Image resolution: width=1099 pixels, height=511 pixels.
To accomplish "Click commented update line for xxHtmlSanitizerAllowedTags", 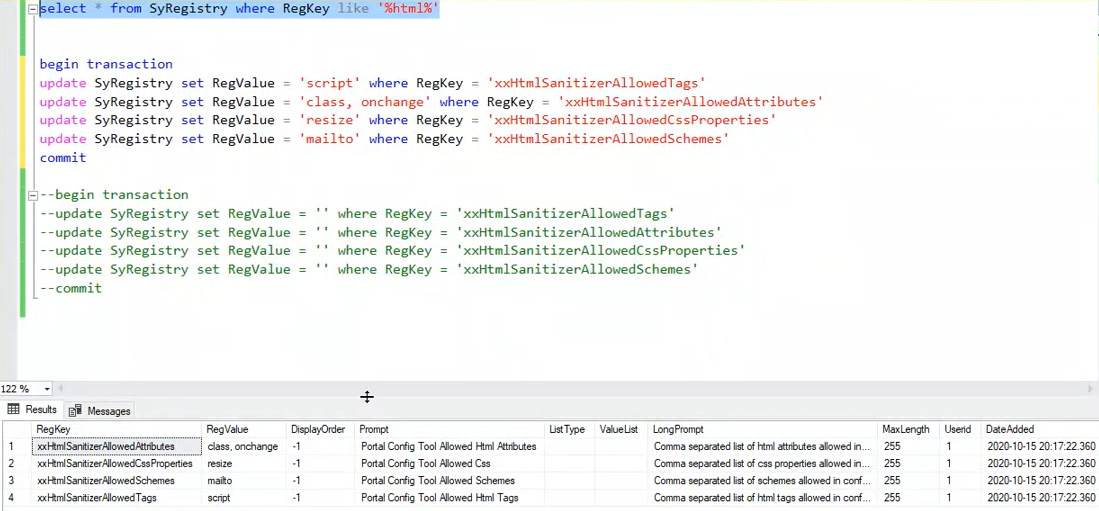I will click(x=357, y=213).
